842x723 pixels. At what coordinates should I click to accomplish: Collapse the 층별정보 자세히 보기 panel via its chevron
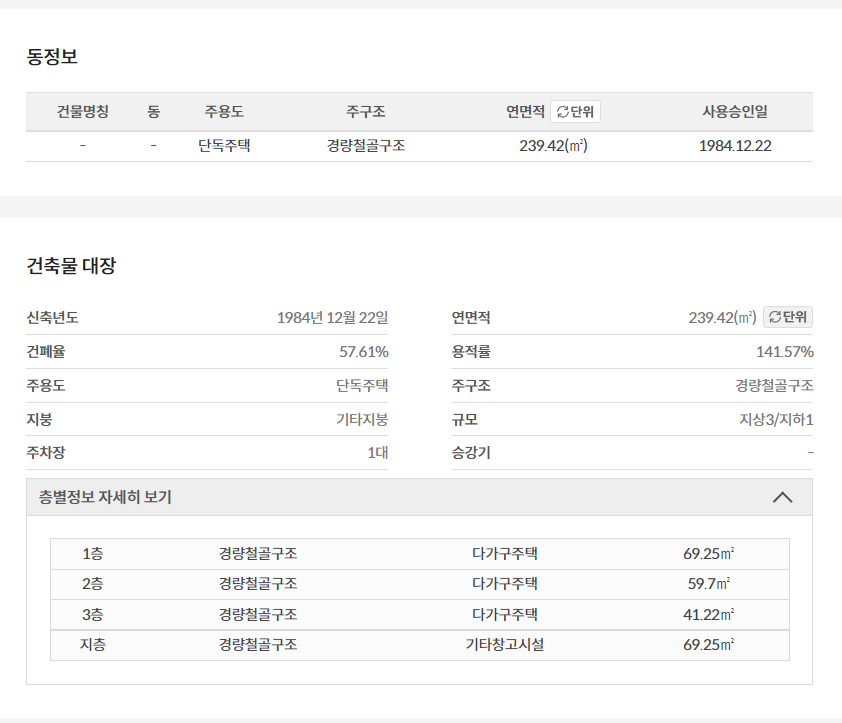click(x=782, y=497)
